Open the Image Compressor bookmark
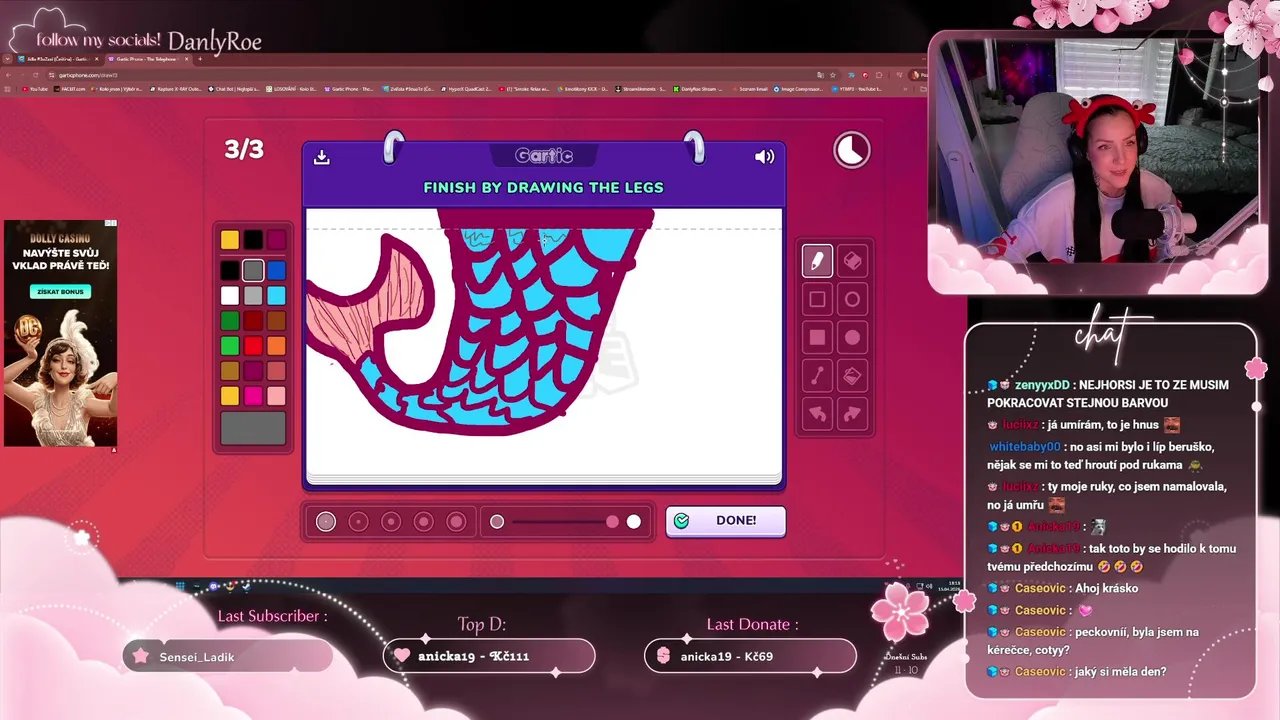Viewport: 1280px width, 720px height. (799, 89)
